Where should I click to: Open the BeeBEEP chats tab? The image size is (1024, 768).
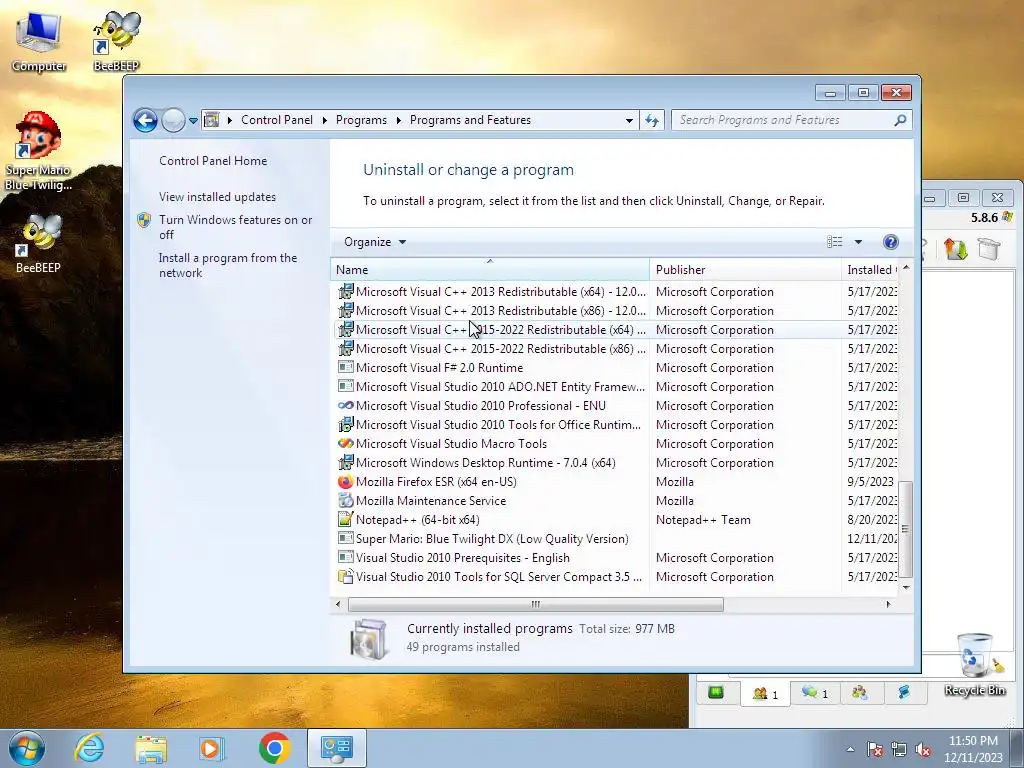tap(815, 693)
